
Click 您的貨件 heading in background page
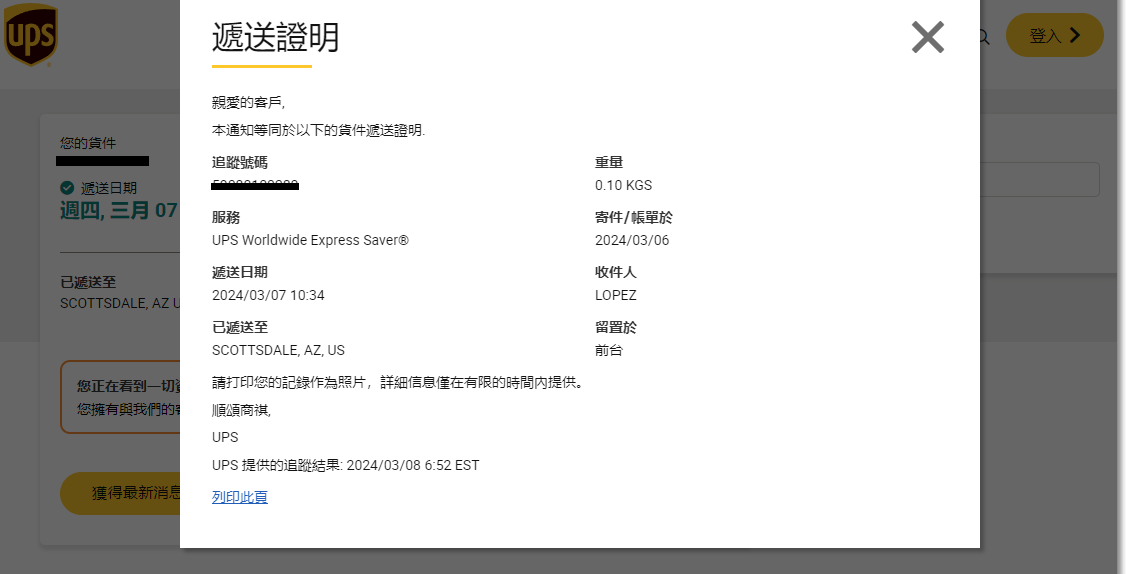[88, 143]
